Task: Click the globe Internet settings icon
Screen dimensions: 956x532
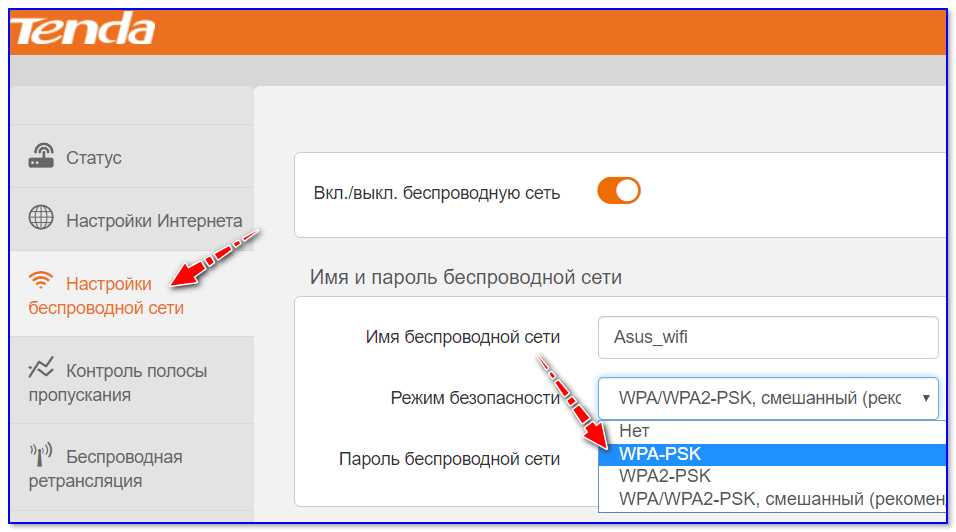Action: (x=41, y=218)
